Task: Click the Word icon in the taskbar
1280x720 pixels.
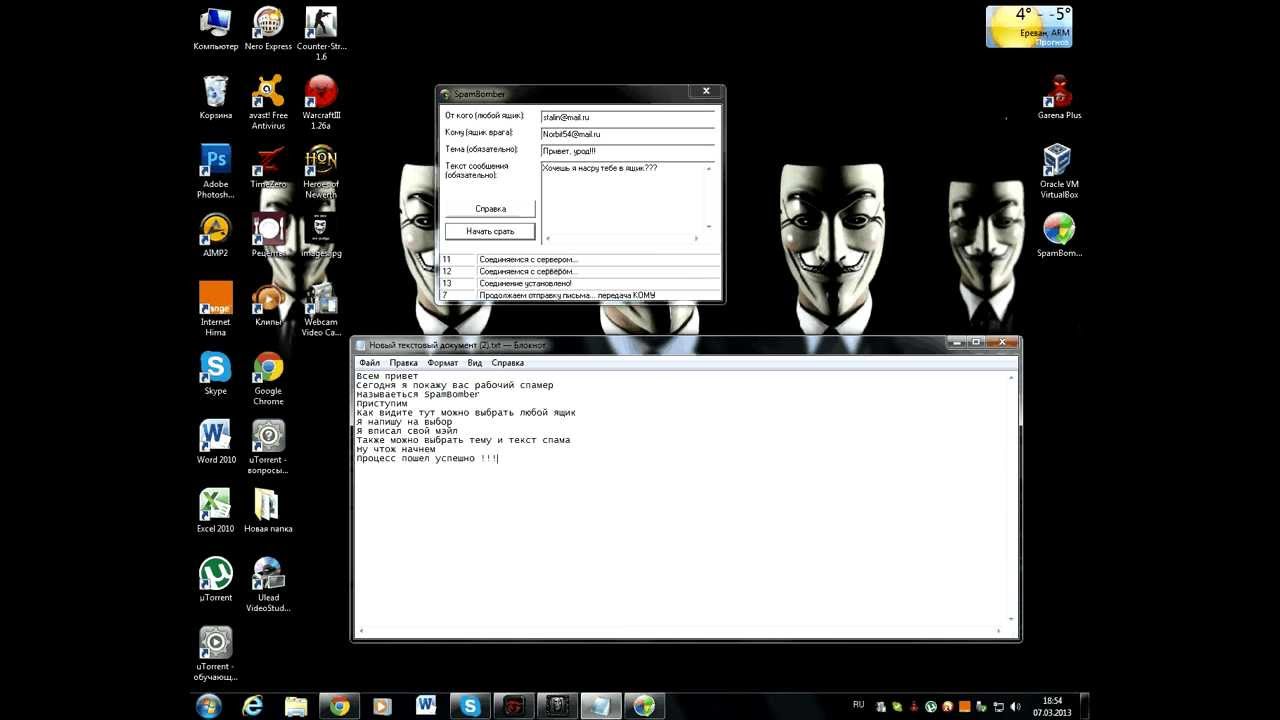Action: click(x=427, y=706)
